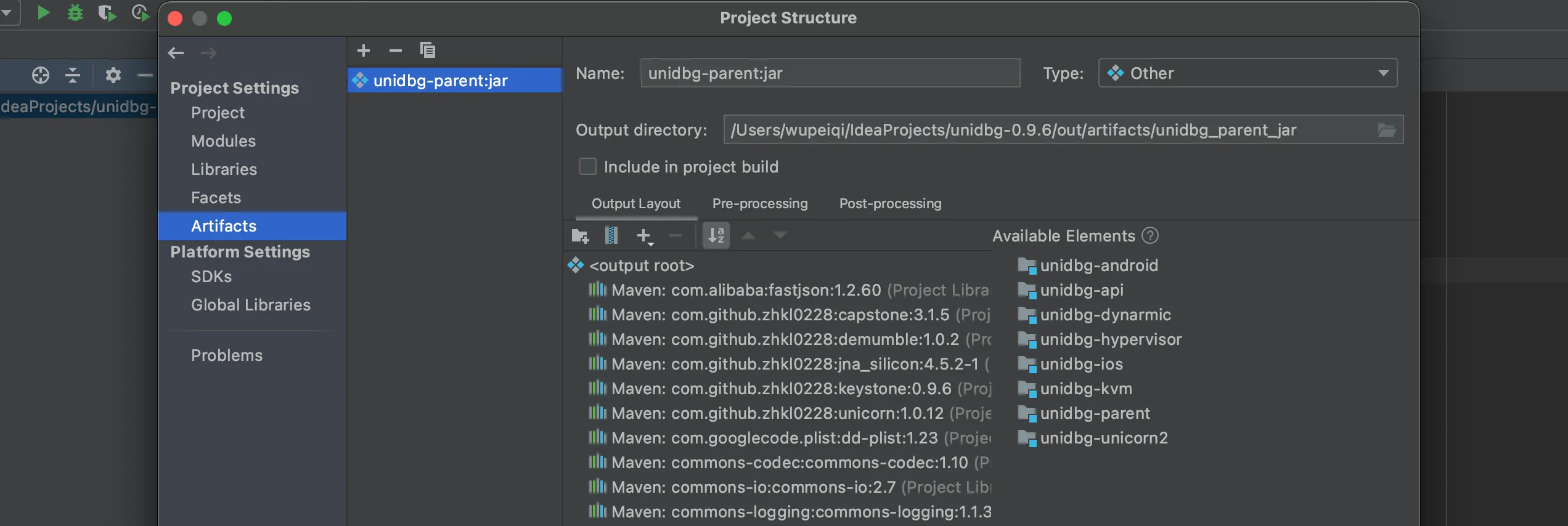Switch to the Post-processing tab
1568x526 pixels.
pyautogui.click(x=891, y=204)
